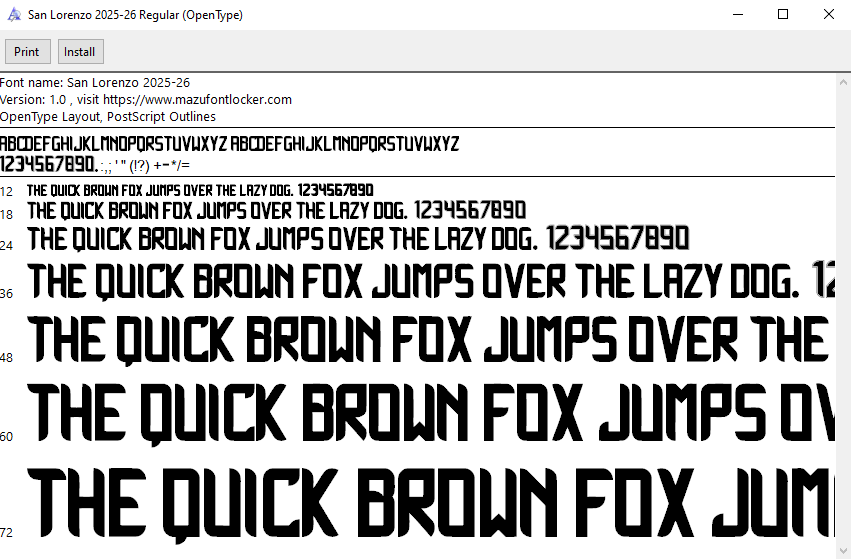
Task: Click the 18 point size label
Action: coord(7,215)
